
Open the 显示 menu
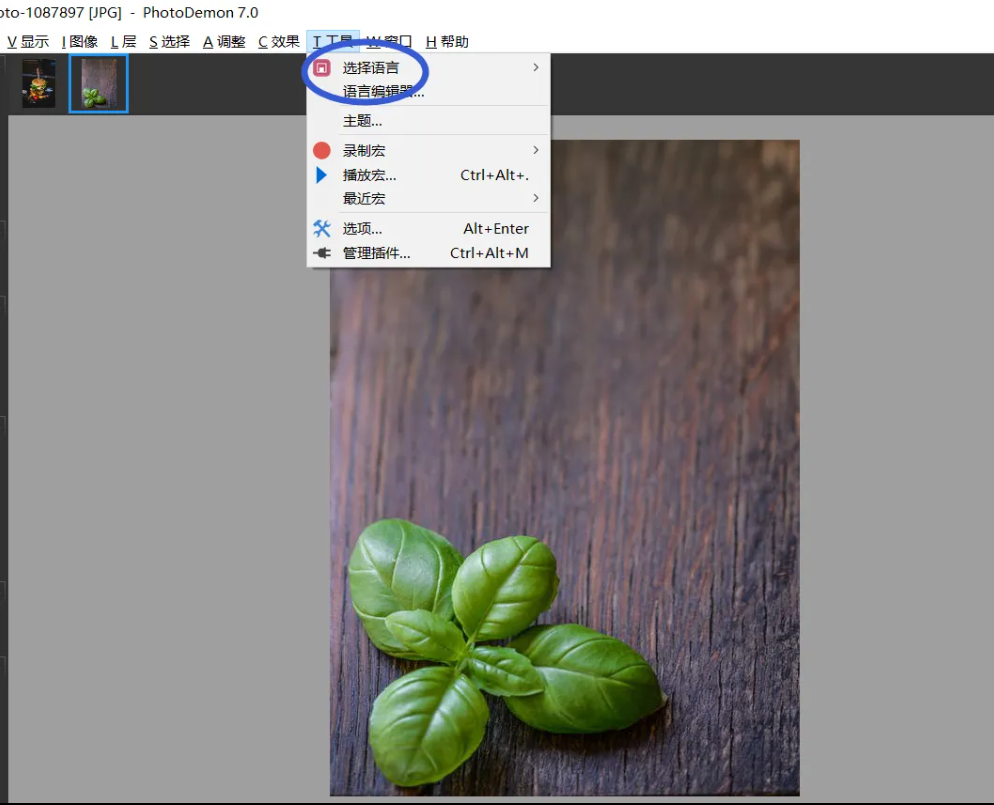(x=28, y=42)
